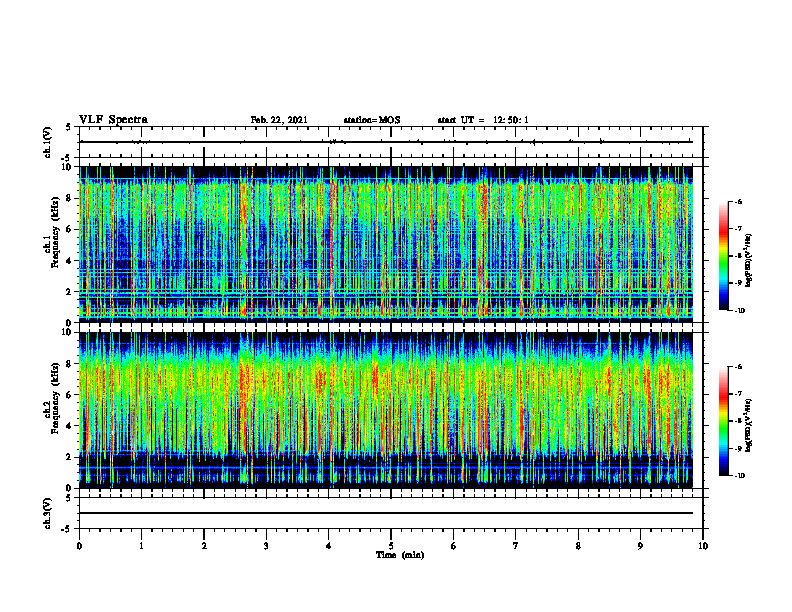792x612 pixels.
Task: Click the "start UT = 12:50: 1" label
Action: (483, 120)
